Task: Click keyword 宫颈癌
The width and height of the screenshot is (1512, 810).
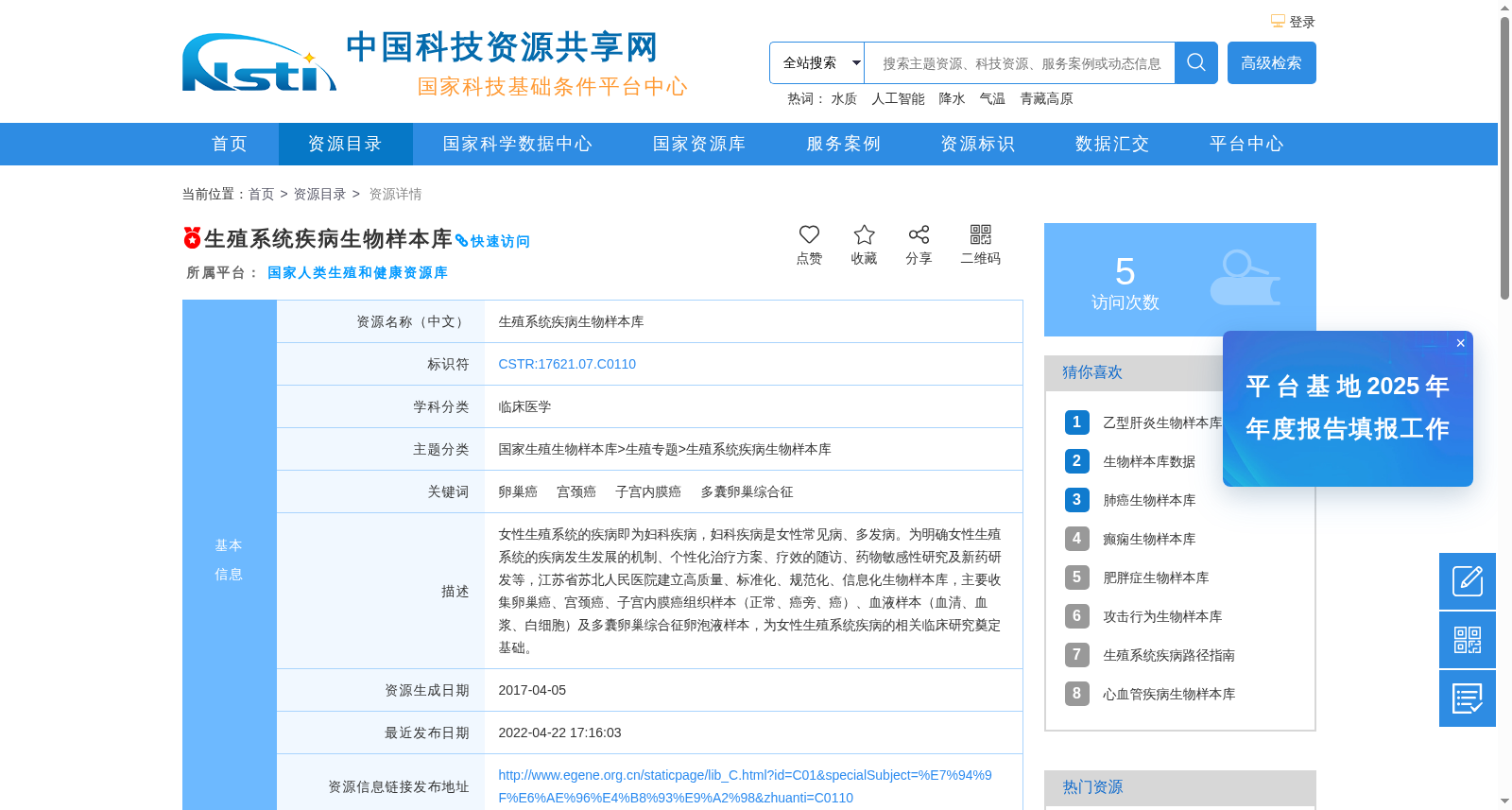Action: tap(576, 491)
